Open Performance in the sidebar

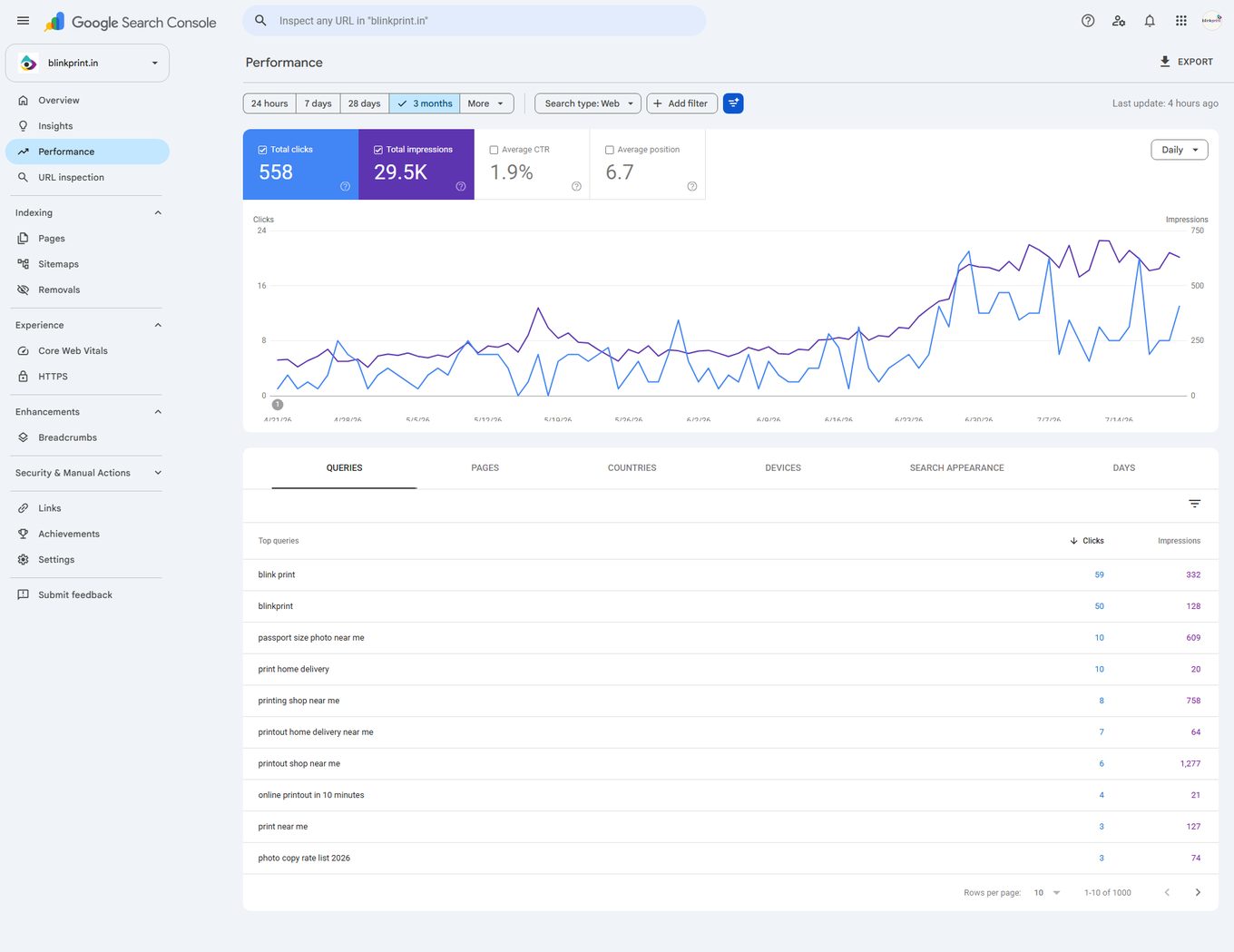(88, 152)
